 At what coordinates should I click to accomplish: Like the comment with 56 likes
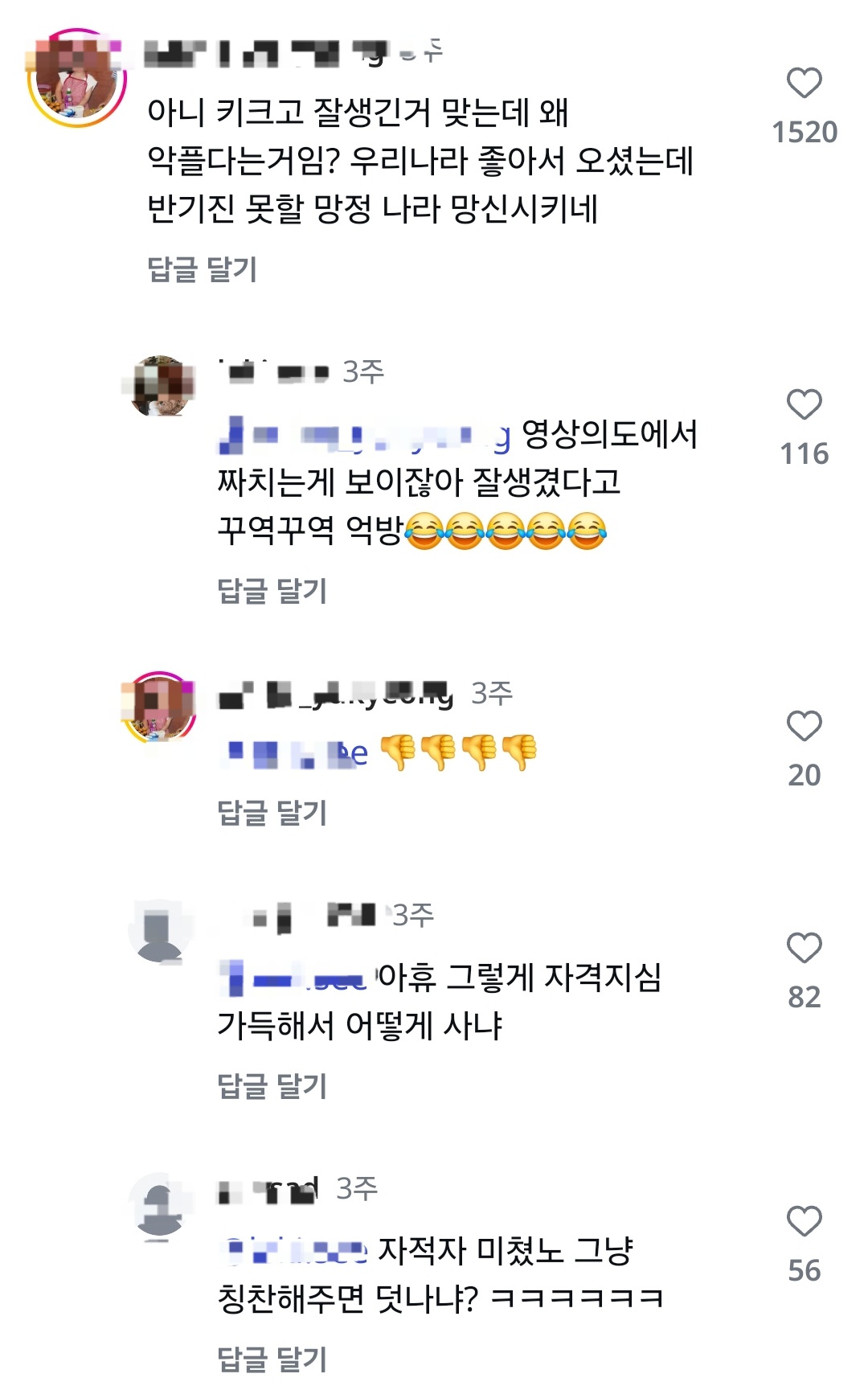pos(804,1221)
